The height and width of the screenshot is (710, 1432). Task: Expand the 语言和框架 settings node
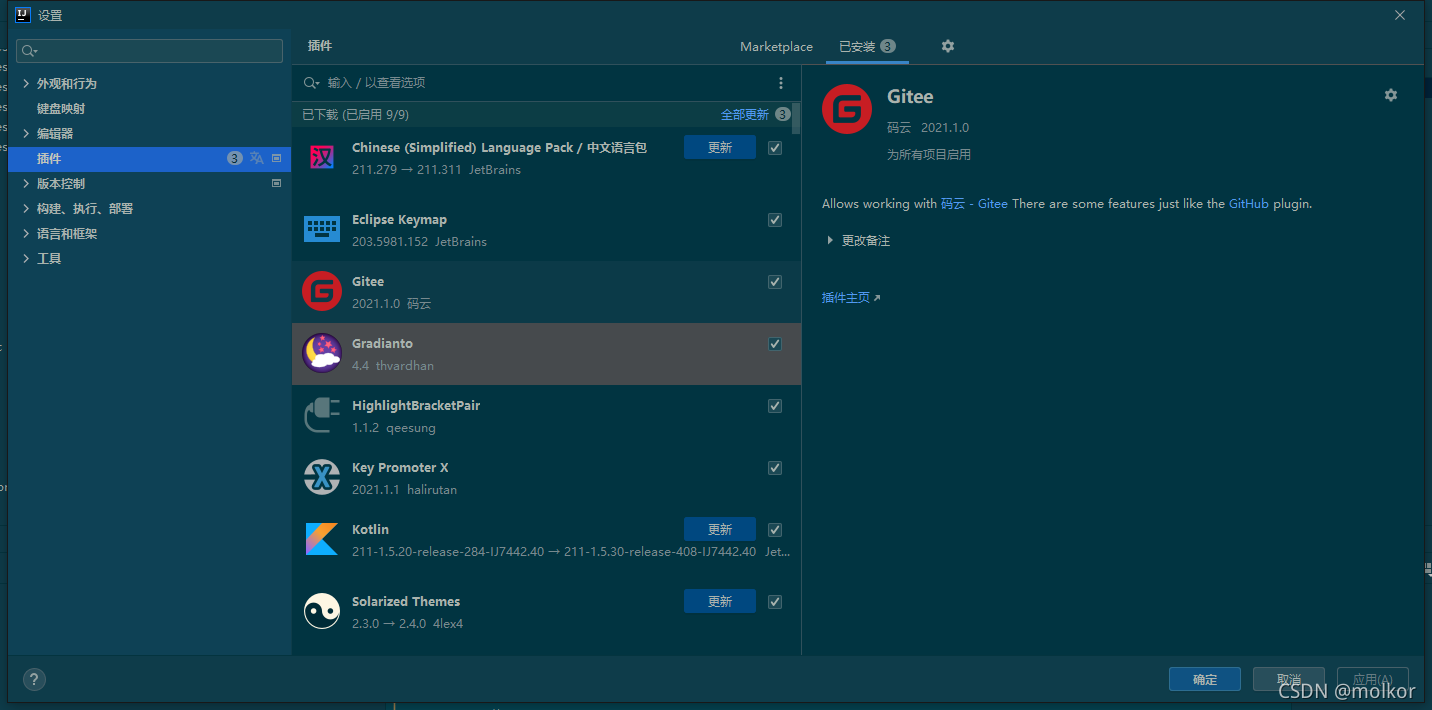[26, 234]
